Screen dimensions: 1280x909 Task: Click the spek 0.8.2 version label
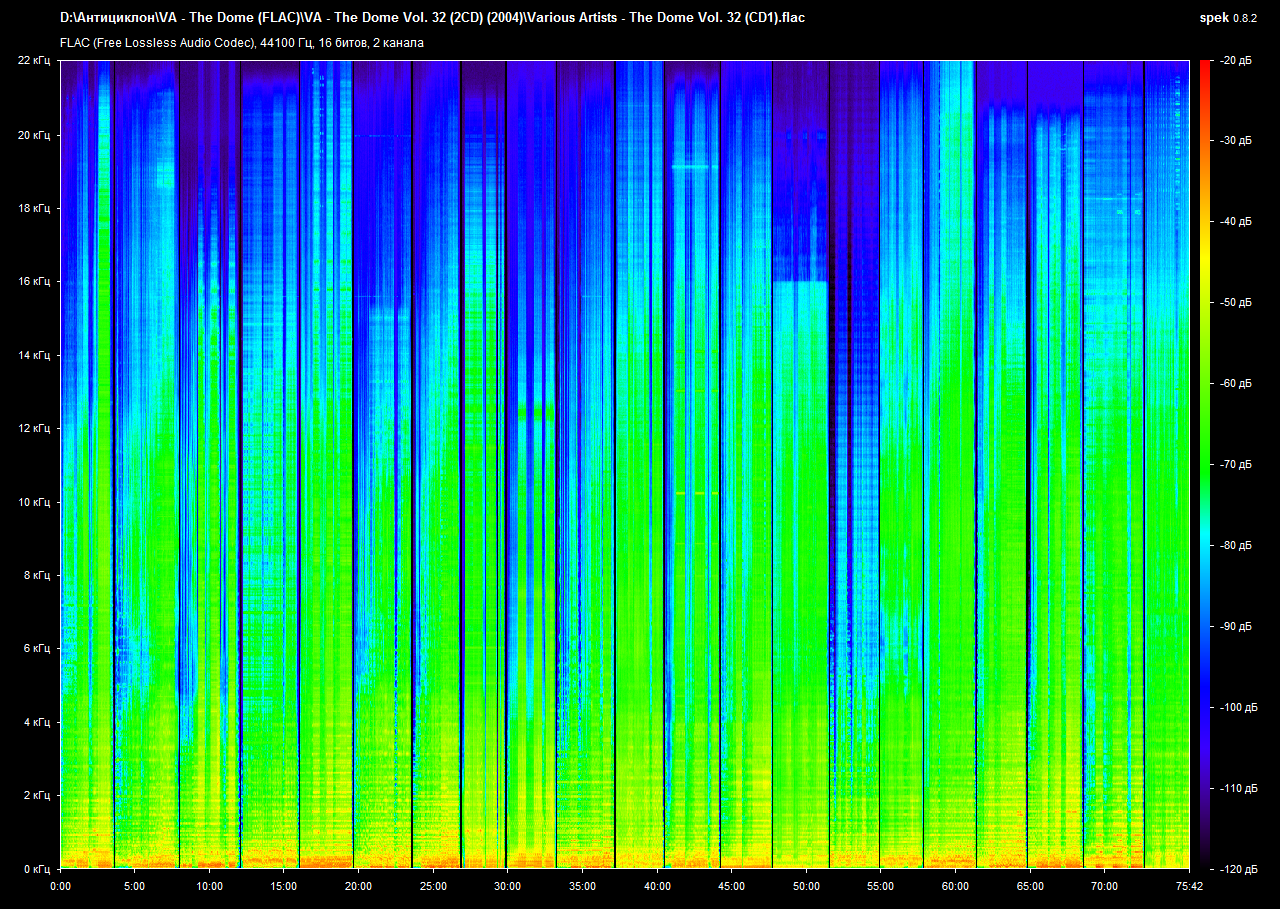point(1229,18)
